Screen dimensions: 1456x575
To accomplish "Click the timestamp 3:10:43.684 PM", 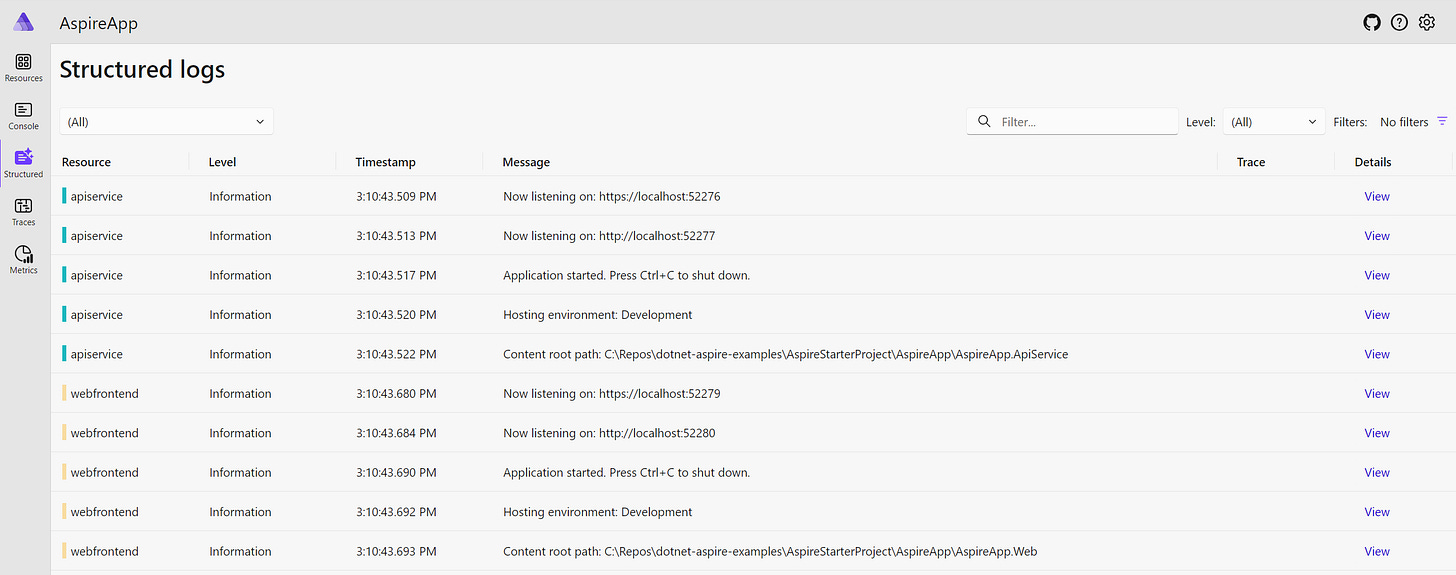I will 396,433.
